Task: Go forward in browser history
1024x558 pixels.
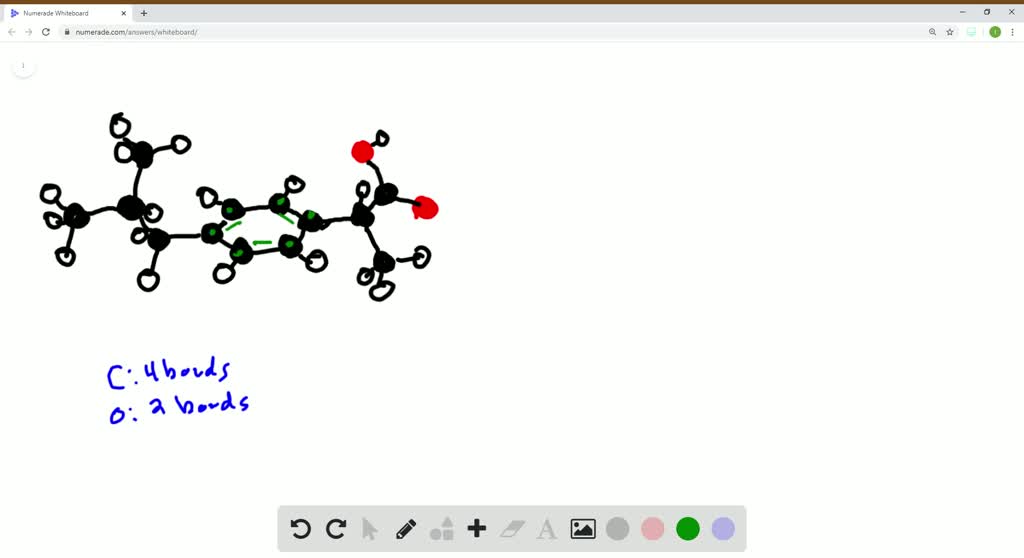Action: (29, 32)
